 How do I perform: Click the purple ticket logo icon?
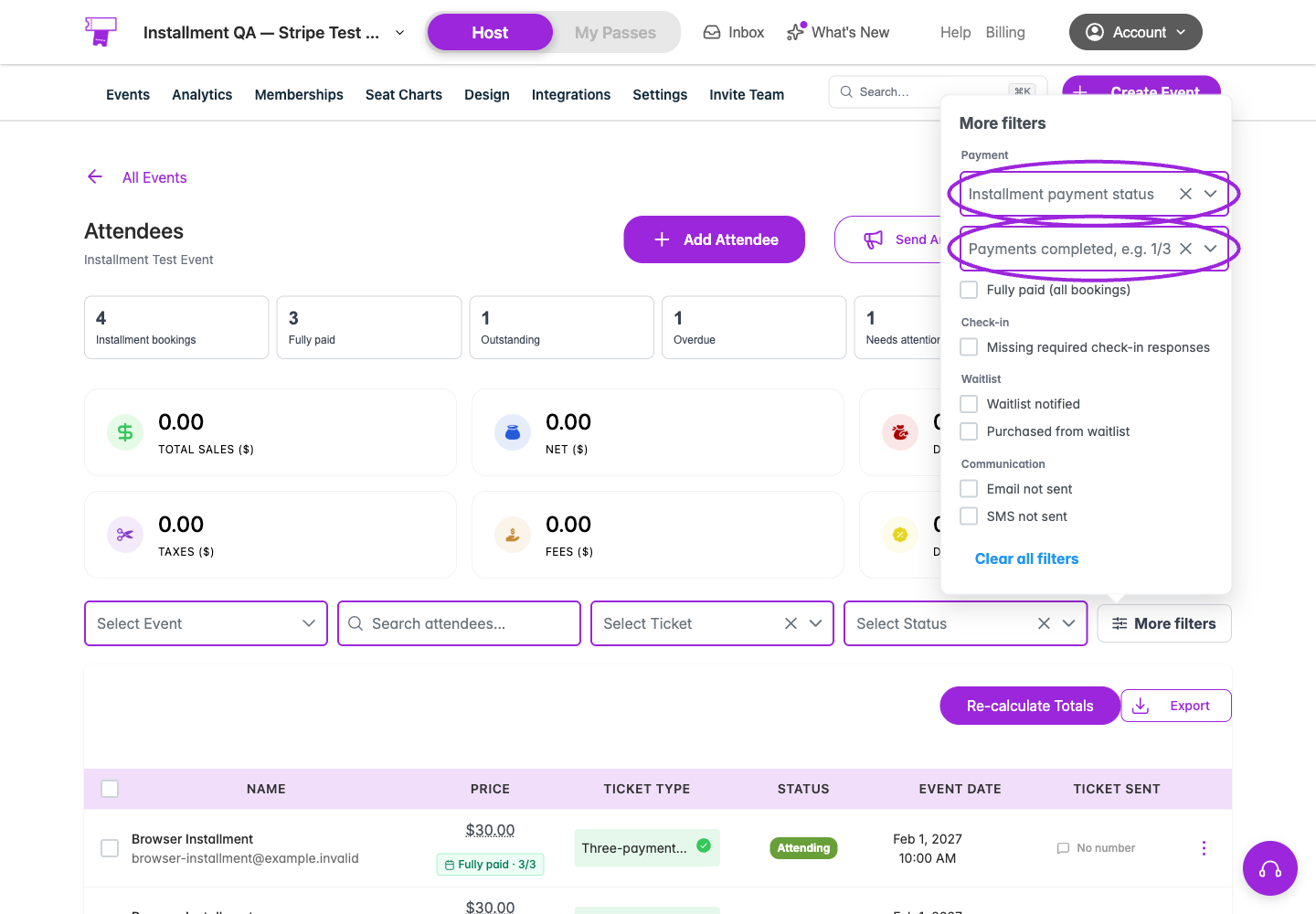101,32
